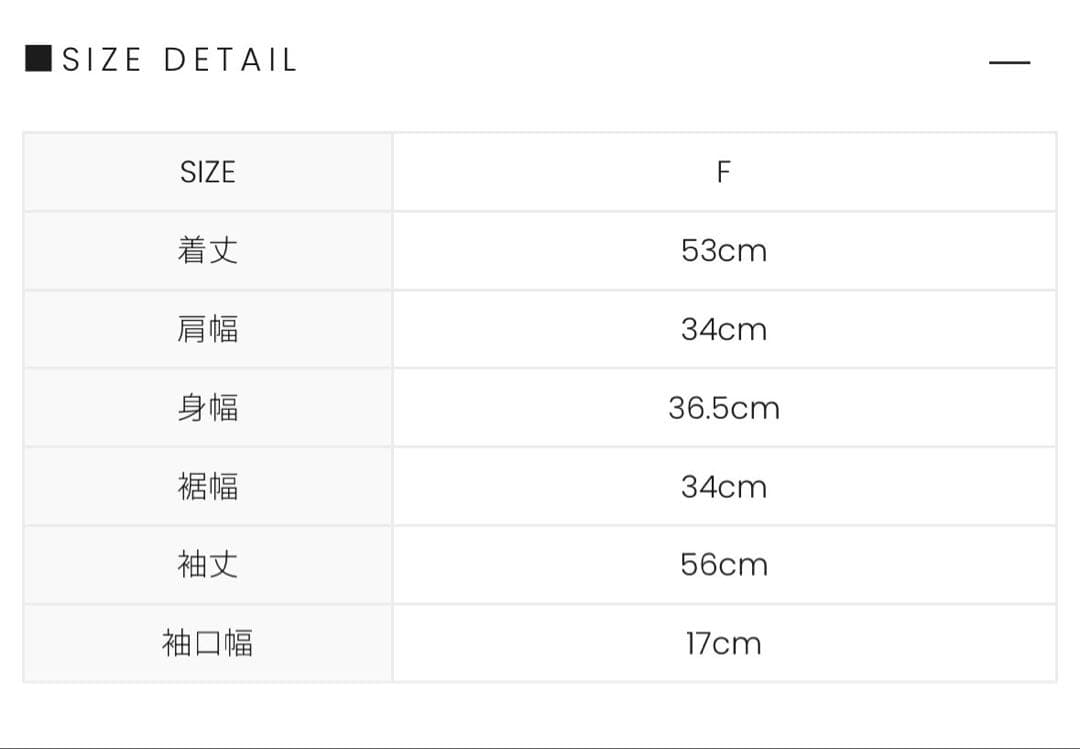Select the SIZE header cell in table

point(208,172)
